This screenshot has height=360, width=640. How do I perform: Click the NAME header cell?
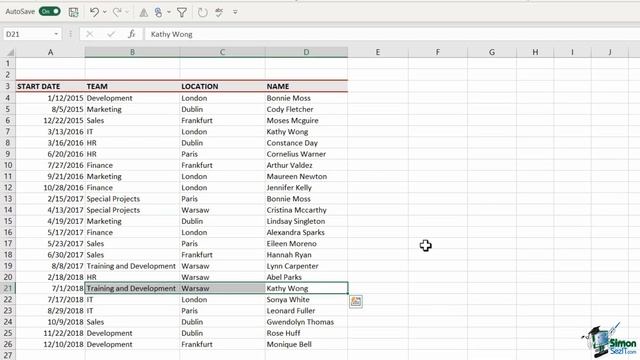pyautogui.click(x=307, y=87)
